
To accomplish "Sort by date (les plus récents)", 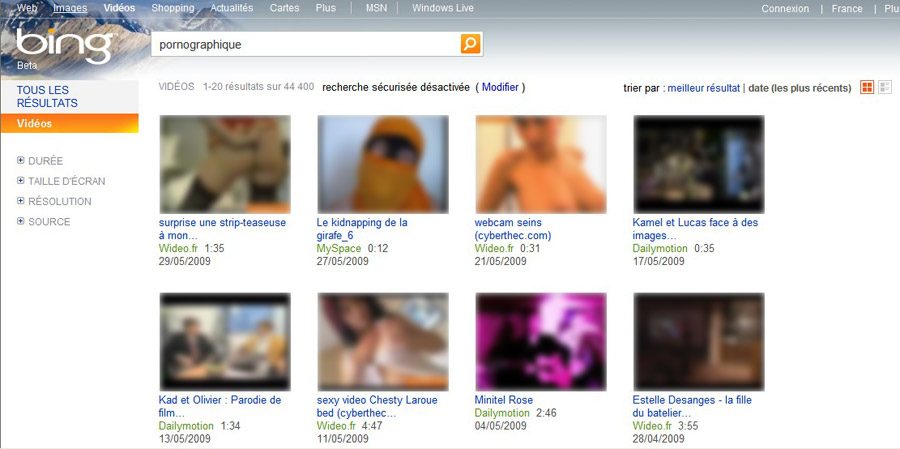I will [800, 88].
